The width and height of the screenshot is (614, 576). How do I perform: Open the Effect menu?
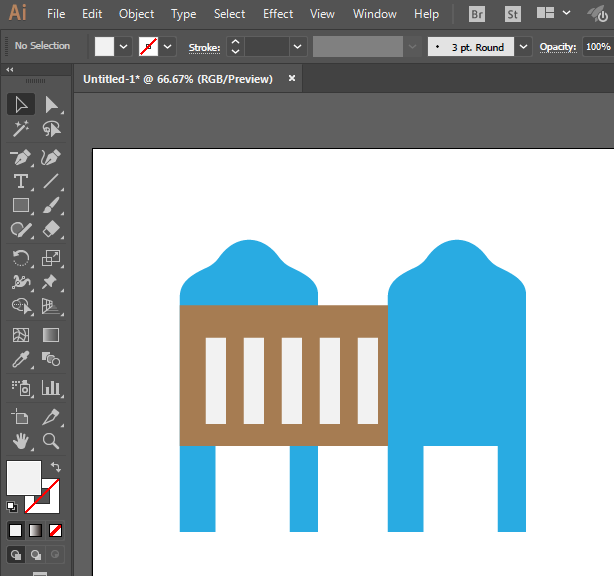[x=278, y=14]
